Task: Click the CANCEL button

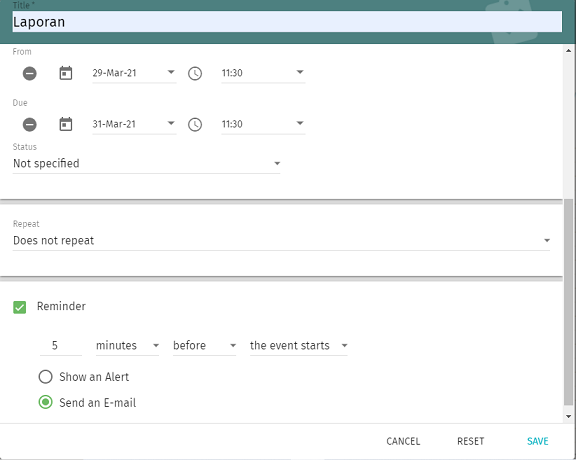Action: click(x=403, y=441)
